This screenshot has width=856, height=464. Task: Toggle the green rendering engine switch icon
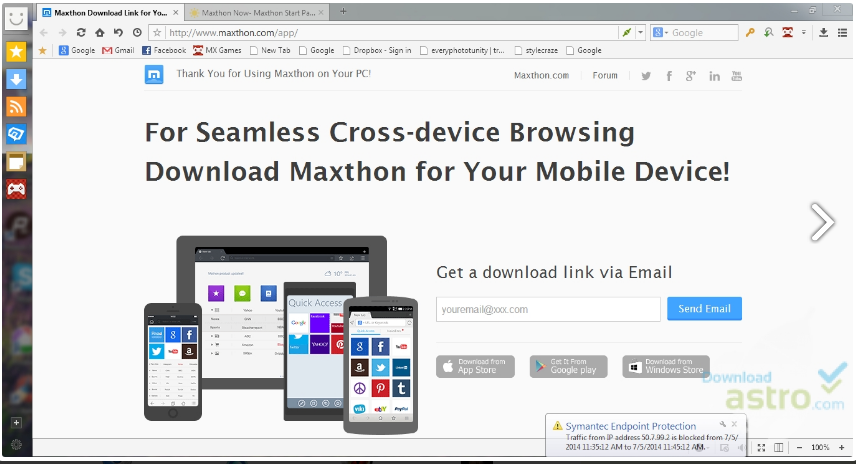pos(627,33)
